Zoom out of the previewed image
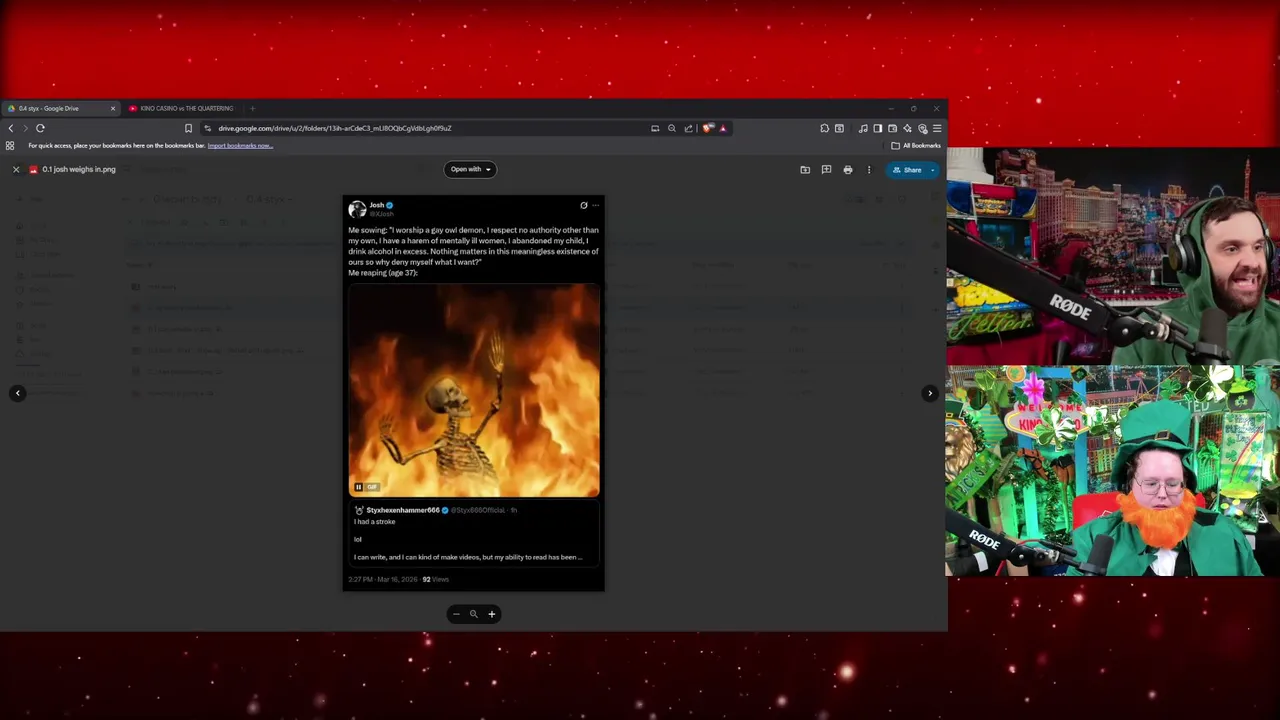This screenshot has width=1280, height=720. click(x=456, y=614)
